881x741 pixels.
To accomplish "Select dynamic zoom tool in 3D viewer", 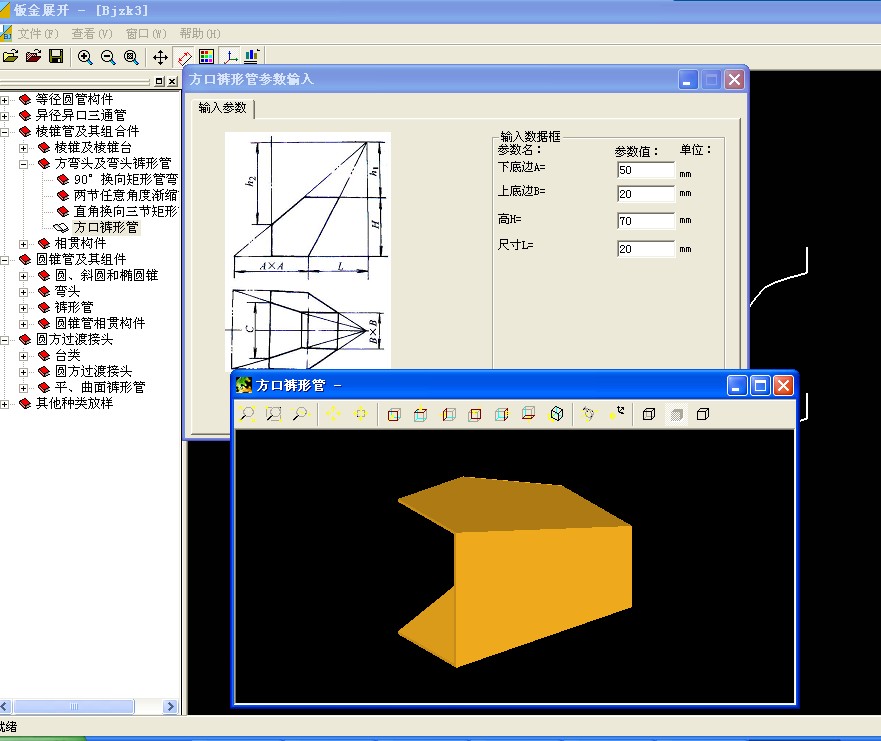I will pyautogui.click(x=301, y=414).
